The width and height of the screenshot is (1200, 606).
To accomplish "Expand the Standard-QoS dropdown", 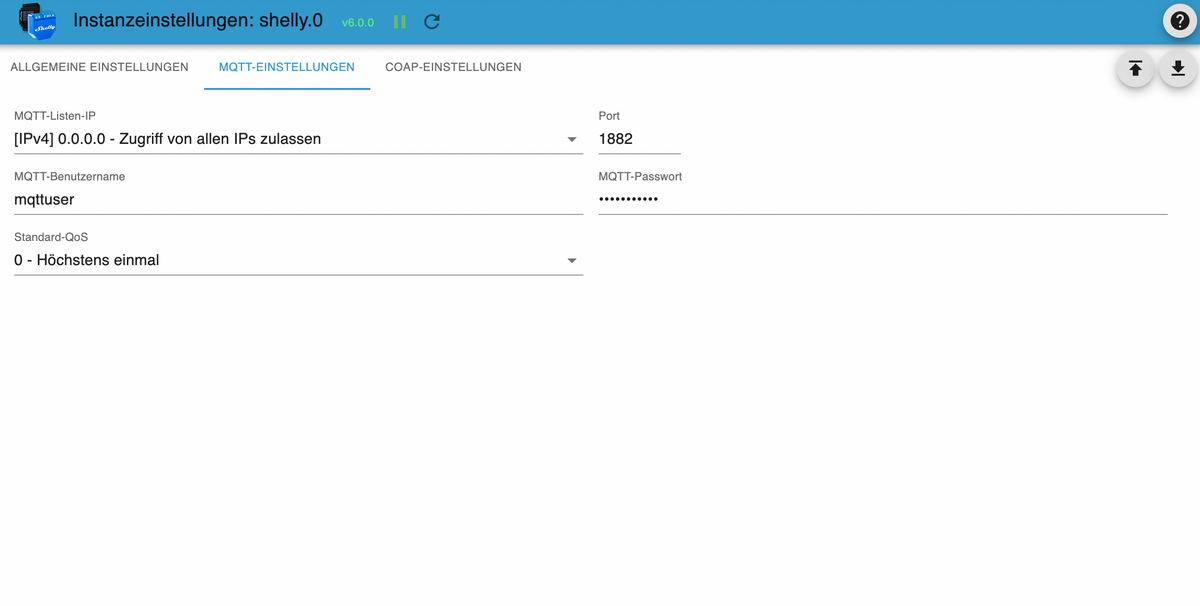I will 290,260.
